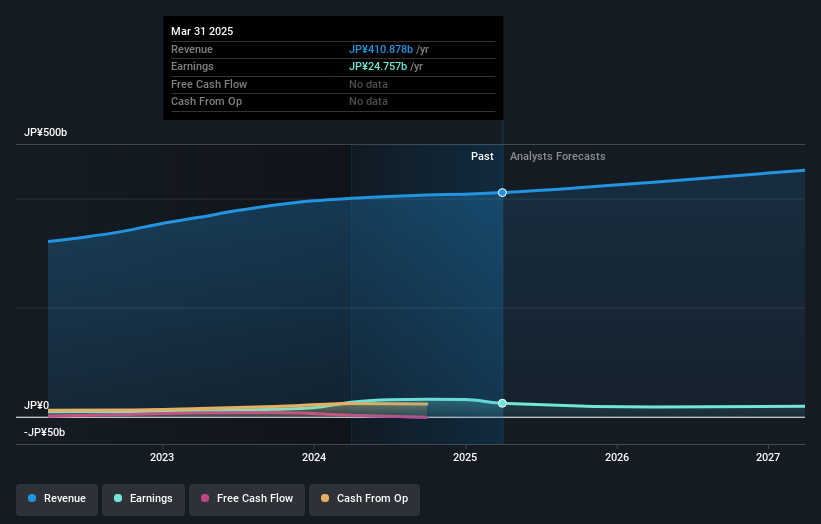
Task: Click the -JP¥50b y-axis label
Action: pos(45,432)
